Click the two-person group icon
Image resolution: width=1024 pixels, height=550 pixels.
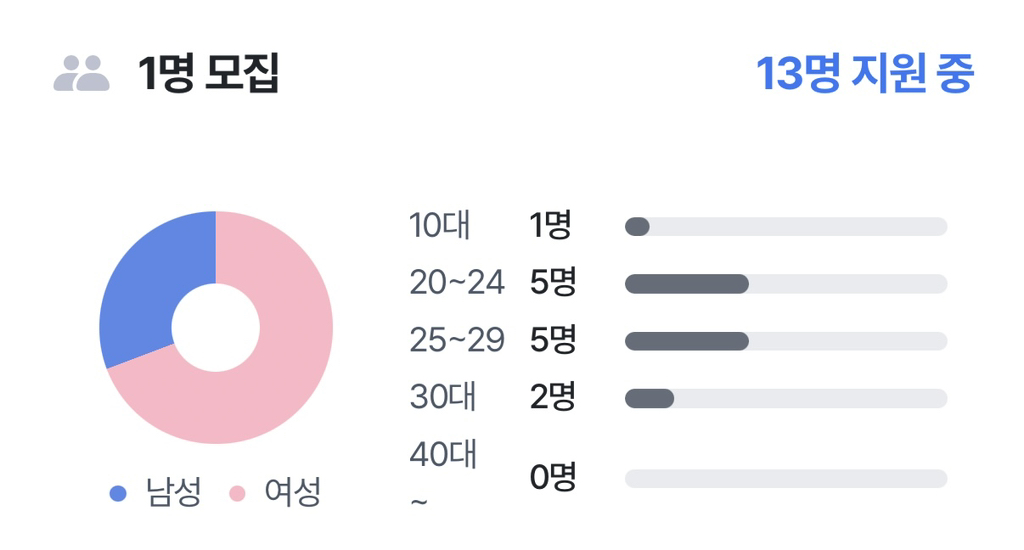[x=81, y=74]
